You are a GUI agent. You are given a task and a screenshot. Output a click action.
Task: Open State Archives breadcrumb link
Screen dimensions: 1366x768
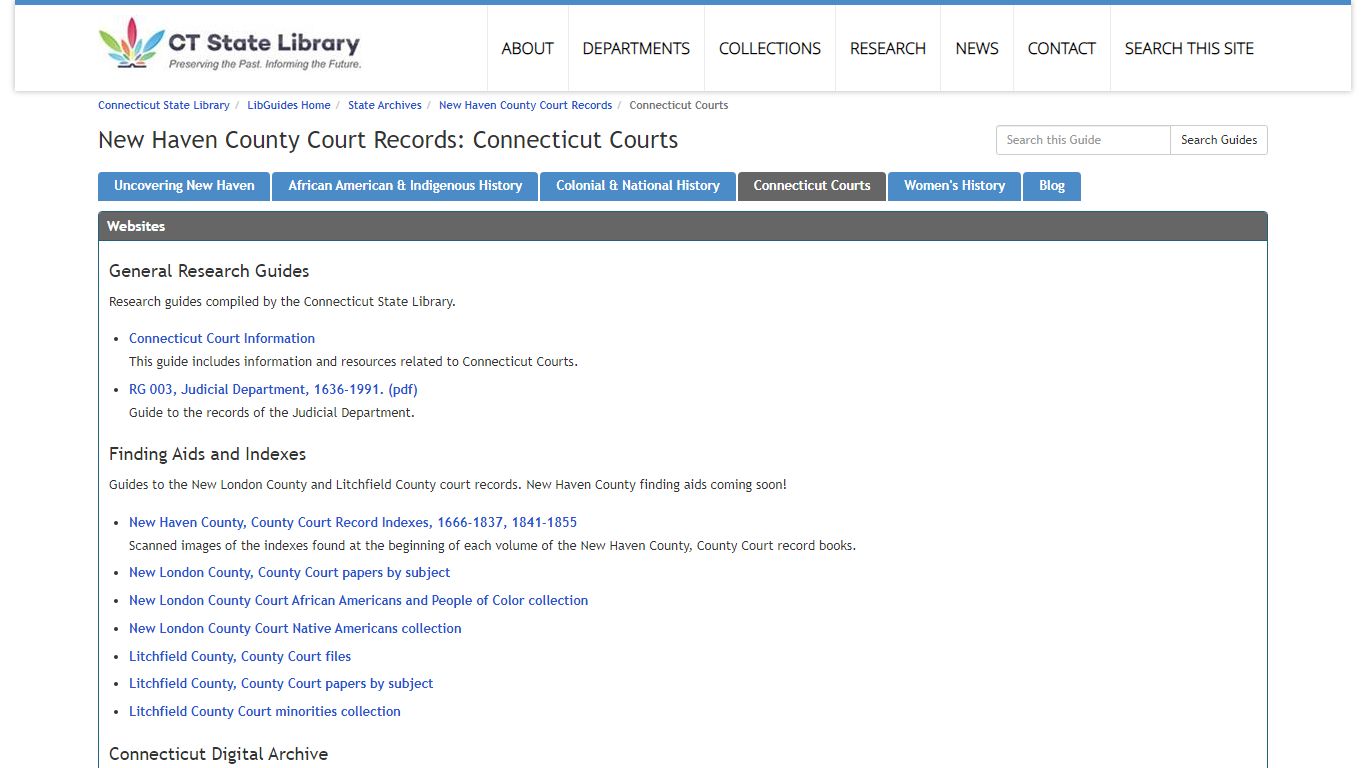[385, 105]
